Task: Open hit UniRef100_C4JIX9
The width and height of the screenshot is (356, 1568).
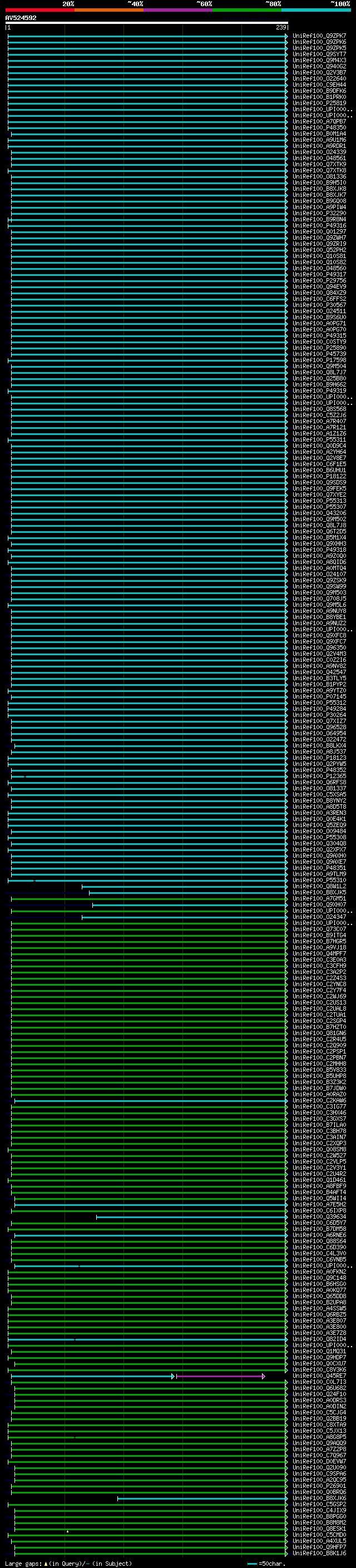Action: pos(319,1510)
